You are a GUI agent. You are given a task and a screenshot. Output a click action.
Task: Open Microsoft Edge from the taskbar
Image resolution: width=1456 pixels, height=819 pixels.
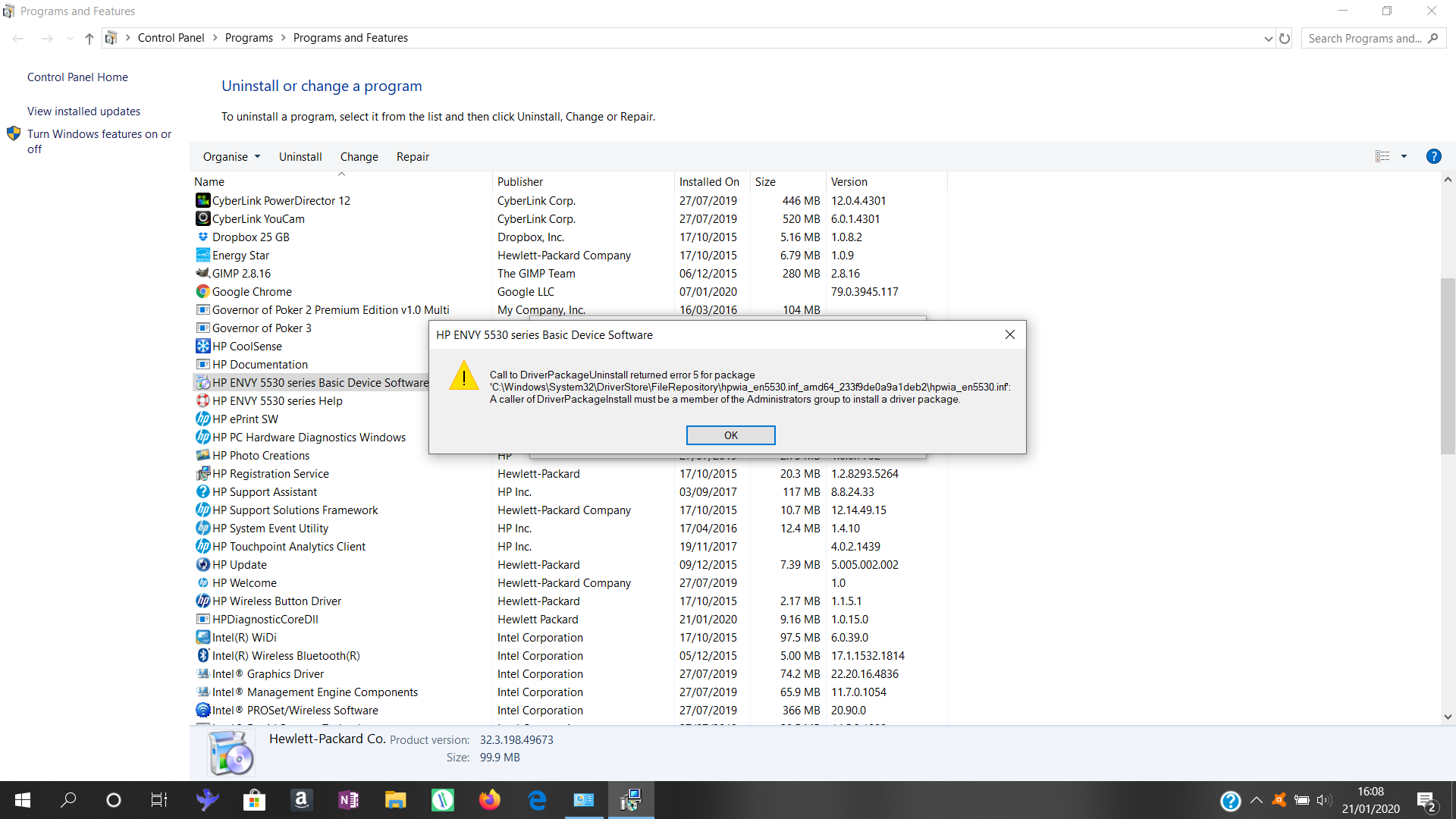pos(537,800)
